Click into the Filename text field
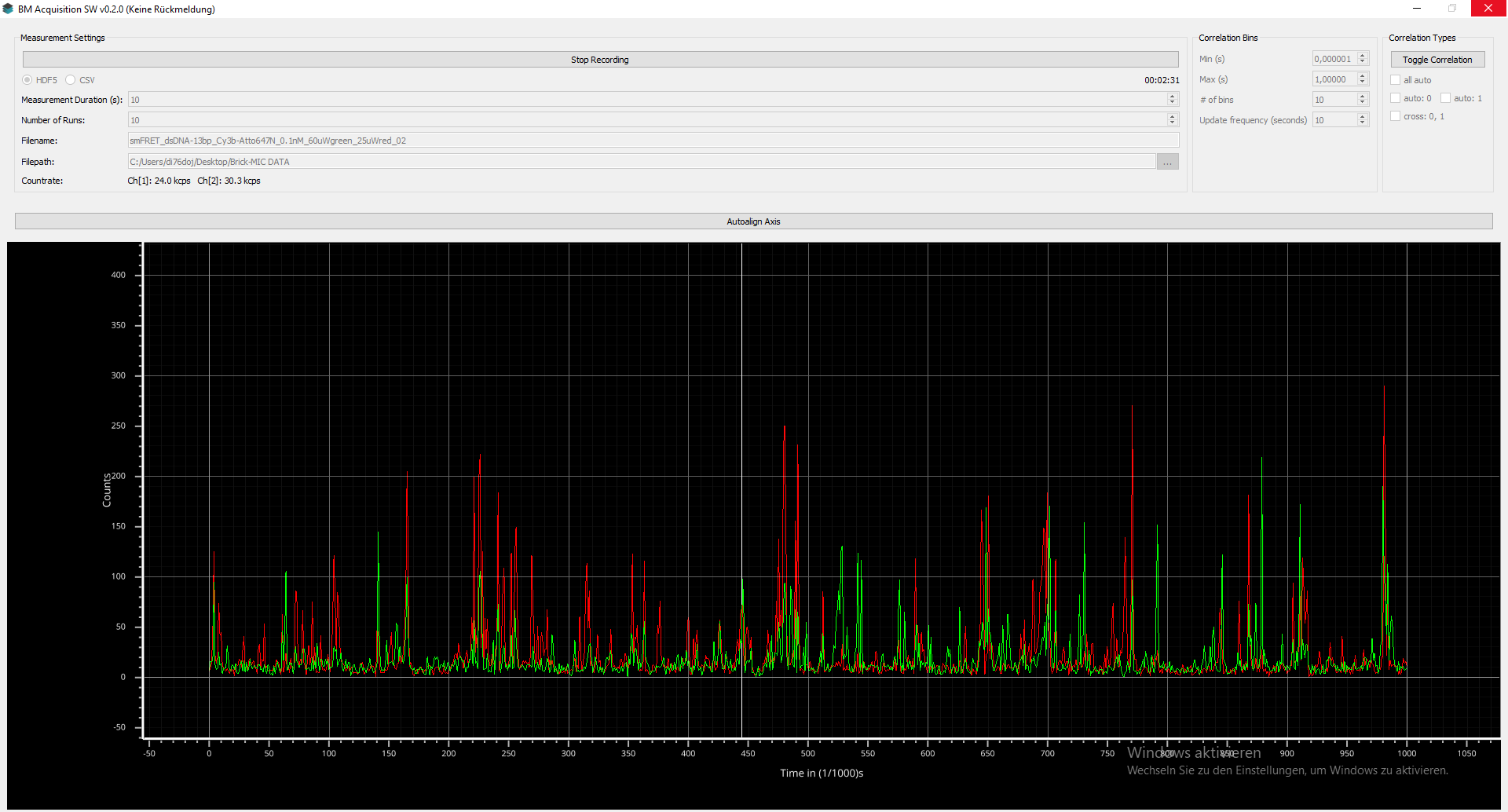This screenshot has width=1508, height=812. 652,141
